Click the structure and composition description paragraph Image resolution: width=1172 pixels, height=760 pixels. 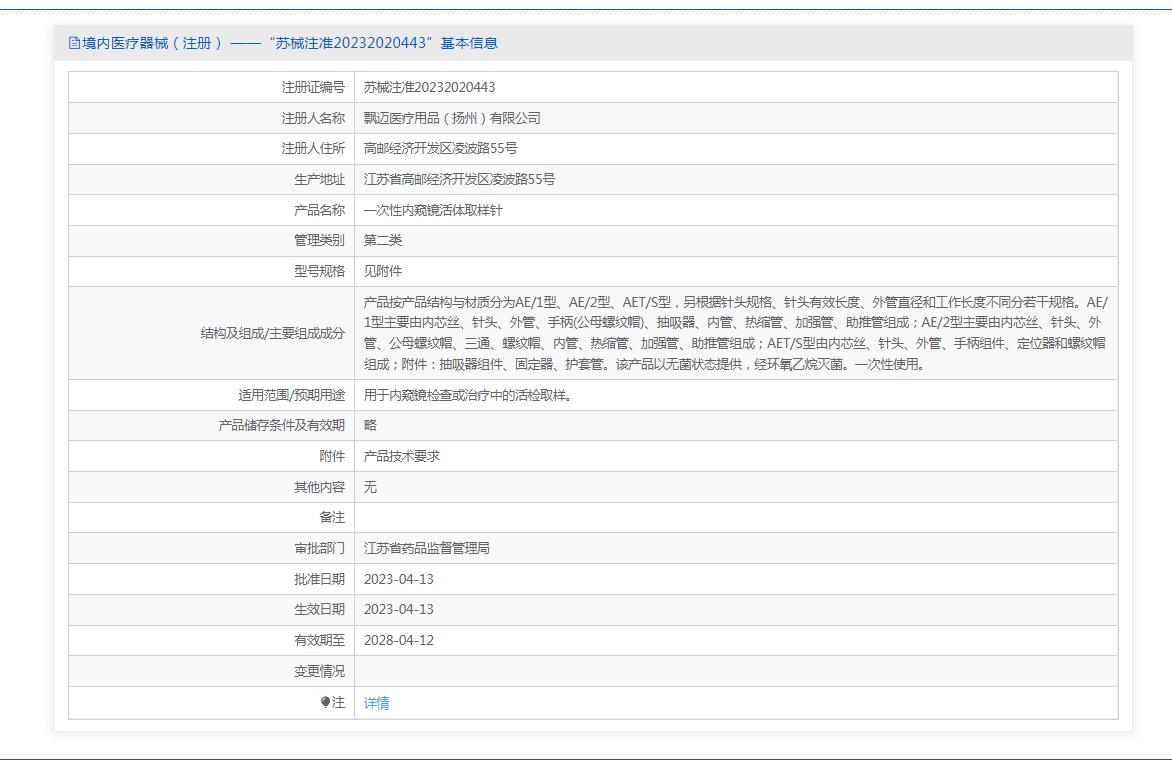735,333
